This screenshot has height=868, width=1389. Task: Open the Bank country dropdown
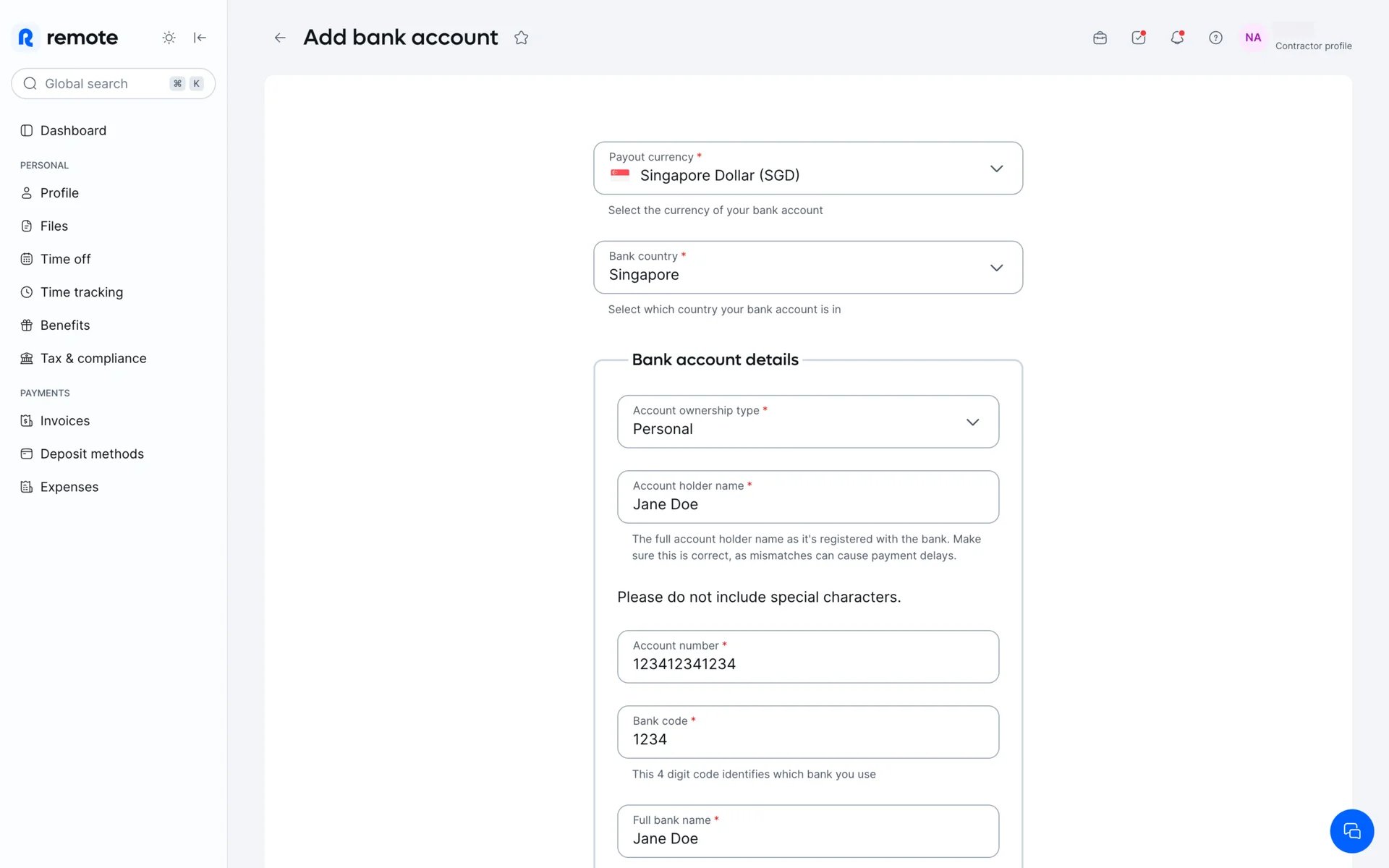tap(807, 268)
